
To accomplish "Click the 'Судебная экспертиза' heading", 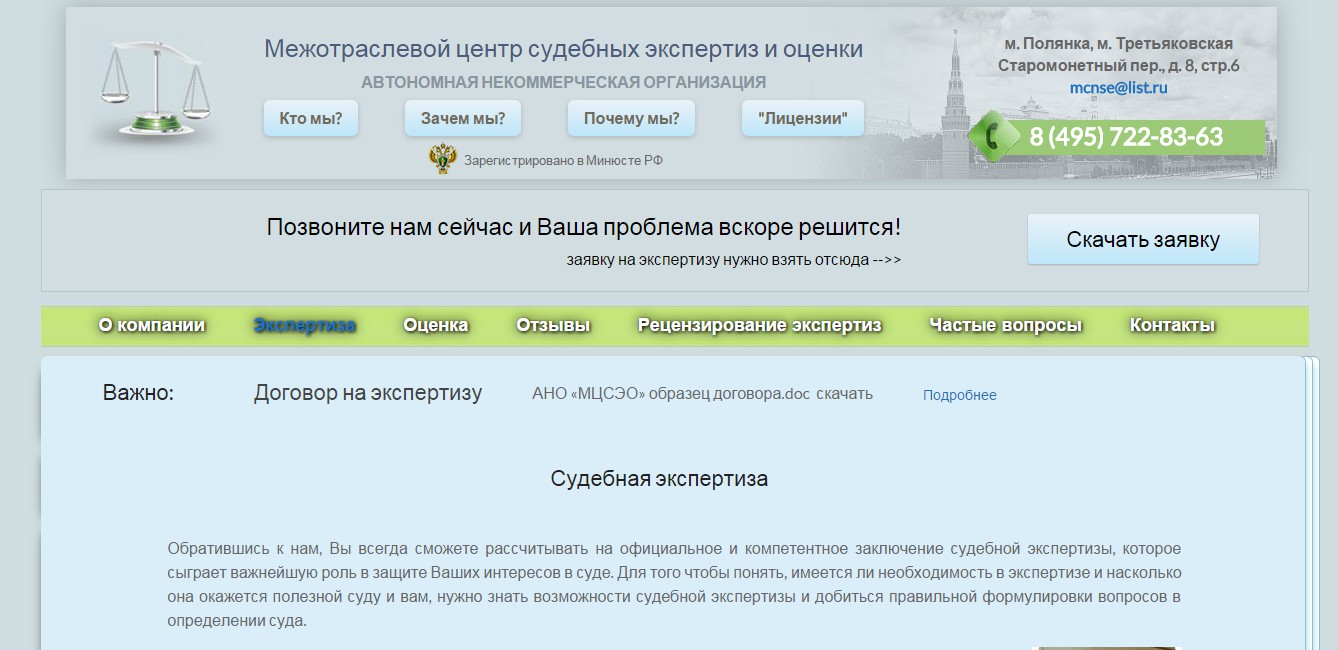I will 659,479.
